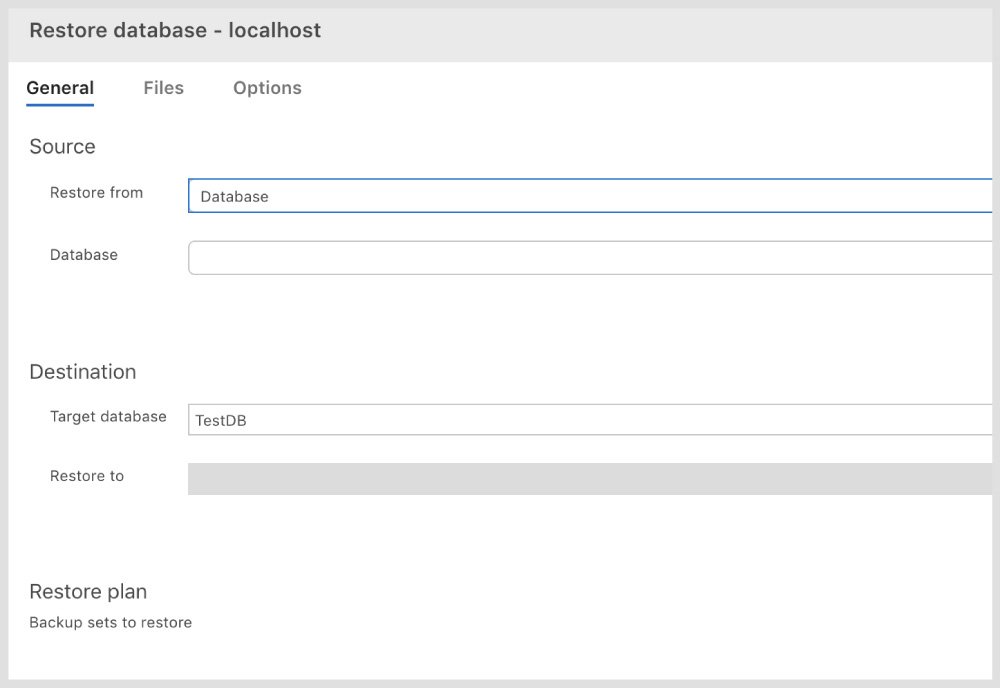Click the Restore plan section heading

(x=88, y=591)
